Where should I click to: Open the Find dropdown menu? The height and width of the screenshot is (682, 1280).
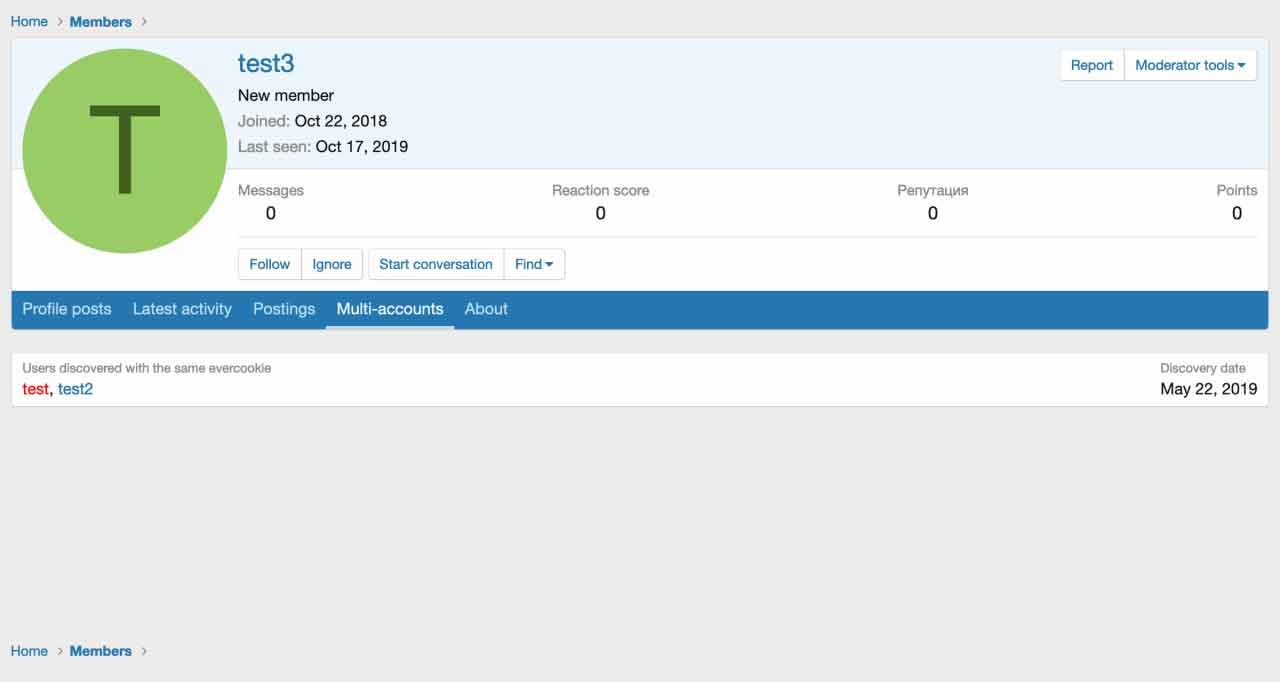pyautogui.click(x=533, y=264)
